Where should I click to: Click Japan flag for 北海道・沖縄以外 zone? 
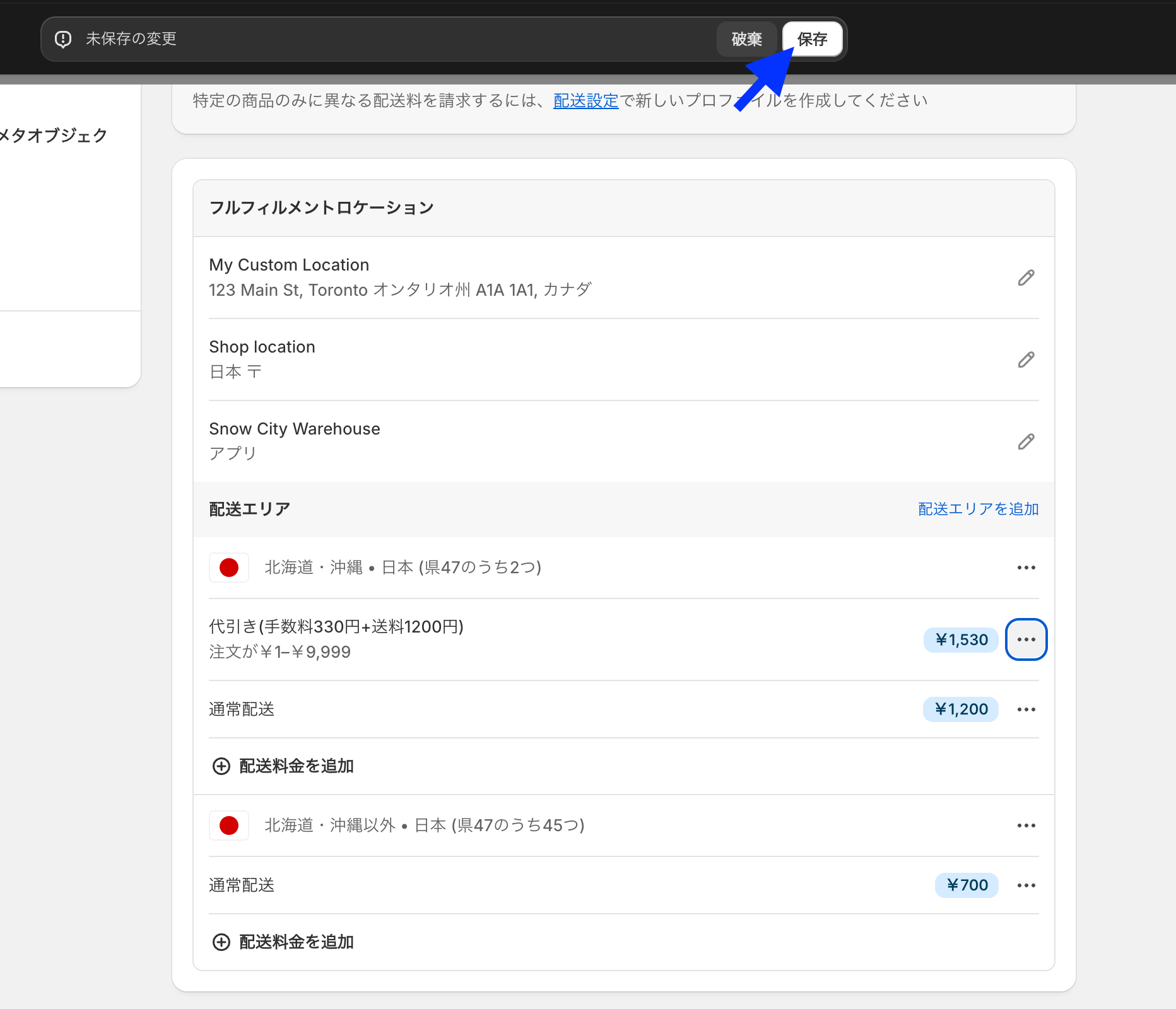click(x=229, y=825)
